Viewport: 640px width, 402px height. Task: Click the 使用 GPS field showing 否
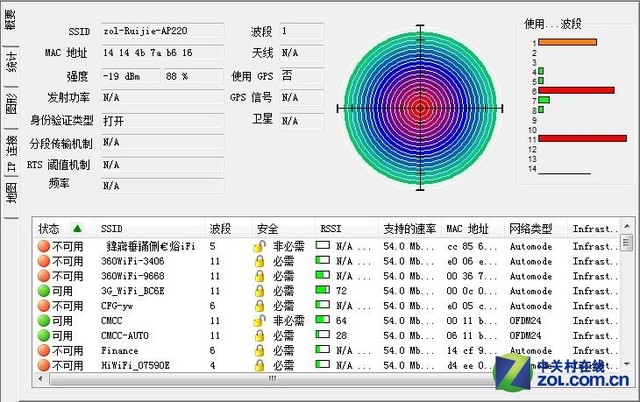tap(302, 76)
